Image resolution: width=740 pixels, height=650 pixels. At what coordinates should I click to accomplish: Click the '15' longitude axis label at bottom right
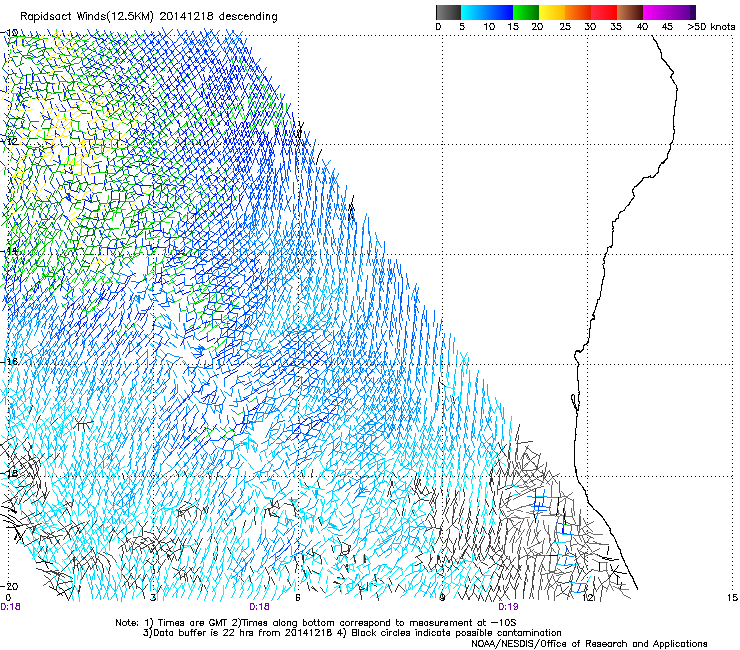pyautogui.click(x=732, y=598)
